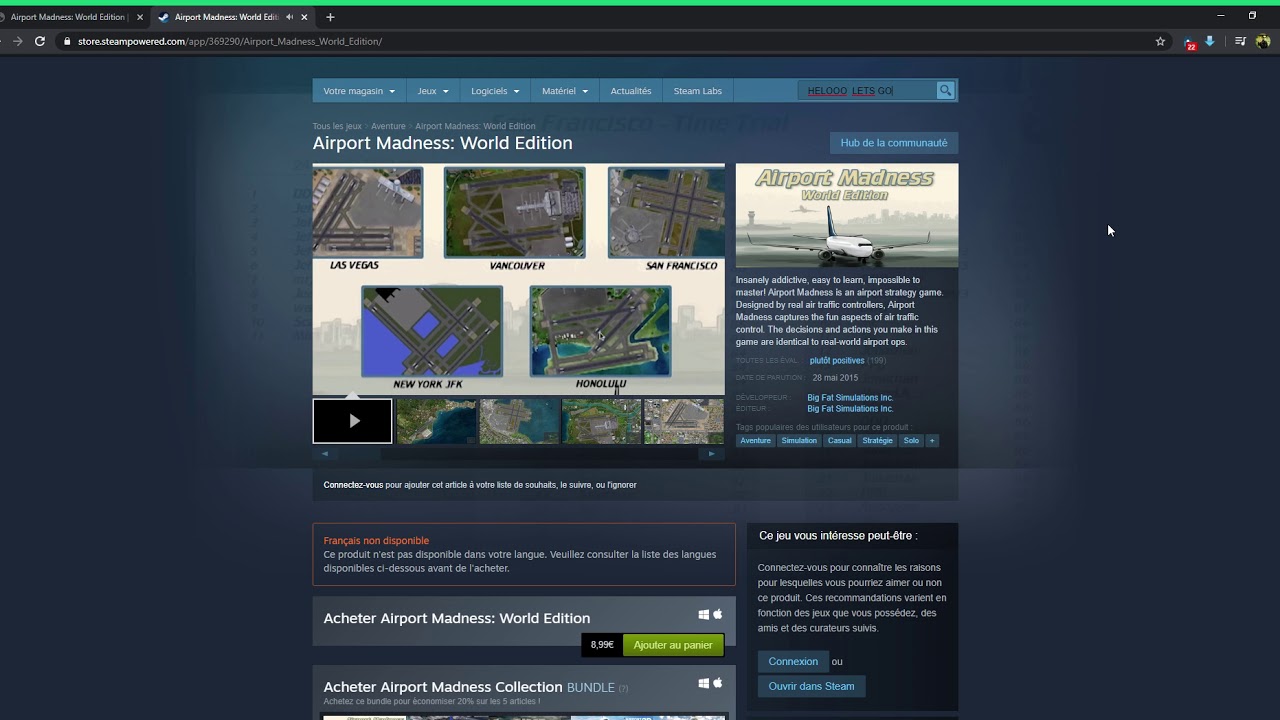Screen dimensions: 1280x720
Task: Click the release date 28 mai 2015
Action: click(835, 378)
